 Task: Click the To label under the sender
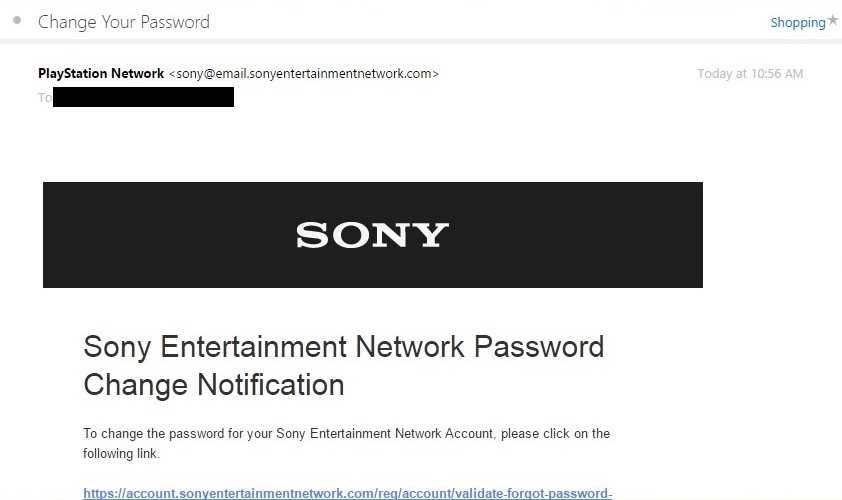(x=45, y=98)
